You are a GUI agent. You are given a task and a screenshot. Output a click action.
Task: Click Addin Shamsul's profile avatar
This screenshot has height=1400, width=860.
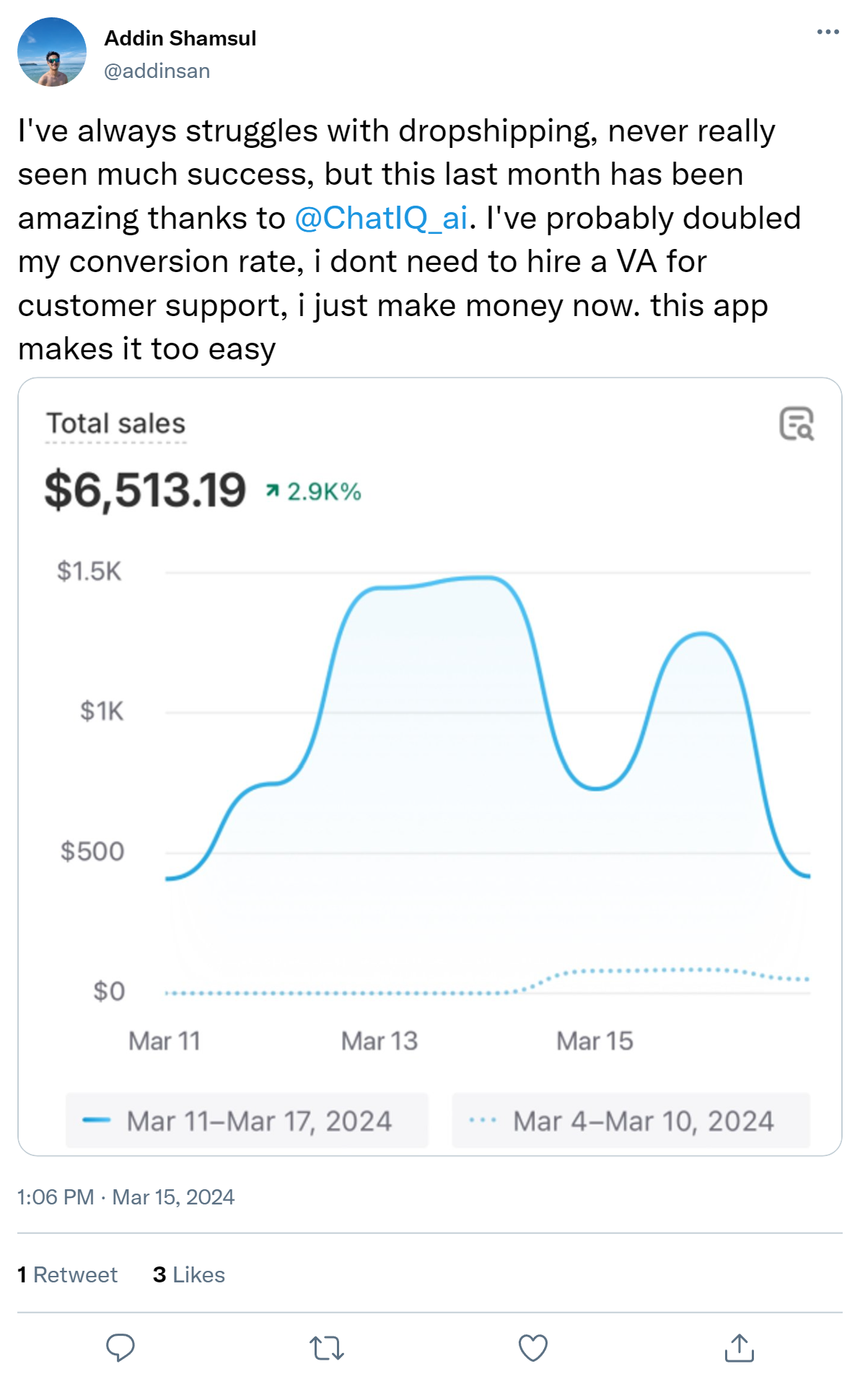[52, 52]
